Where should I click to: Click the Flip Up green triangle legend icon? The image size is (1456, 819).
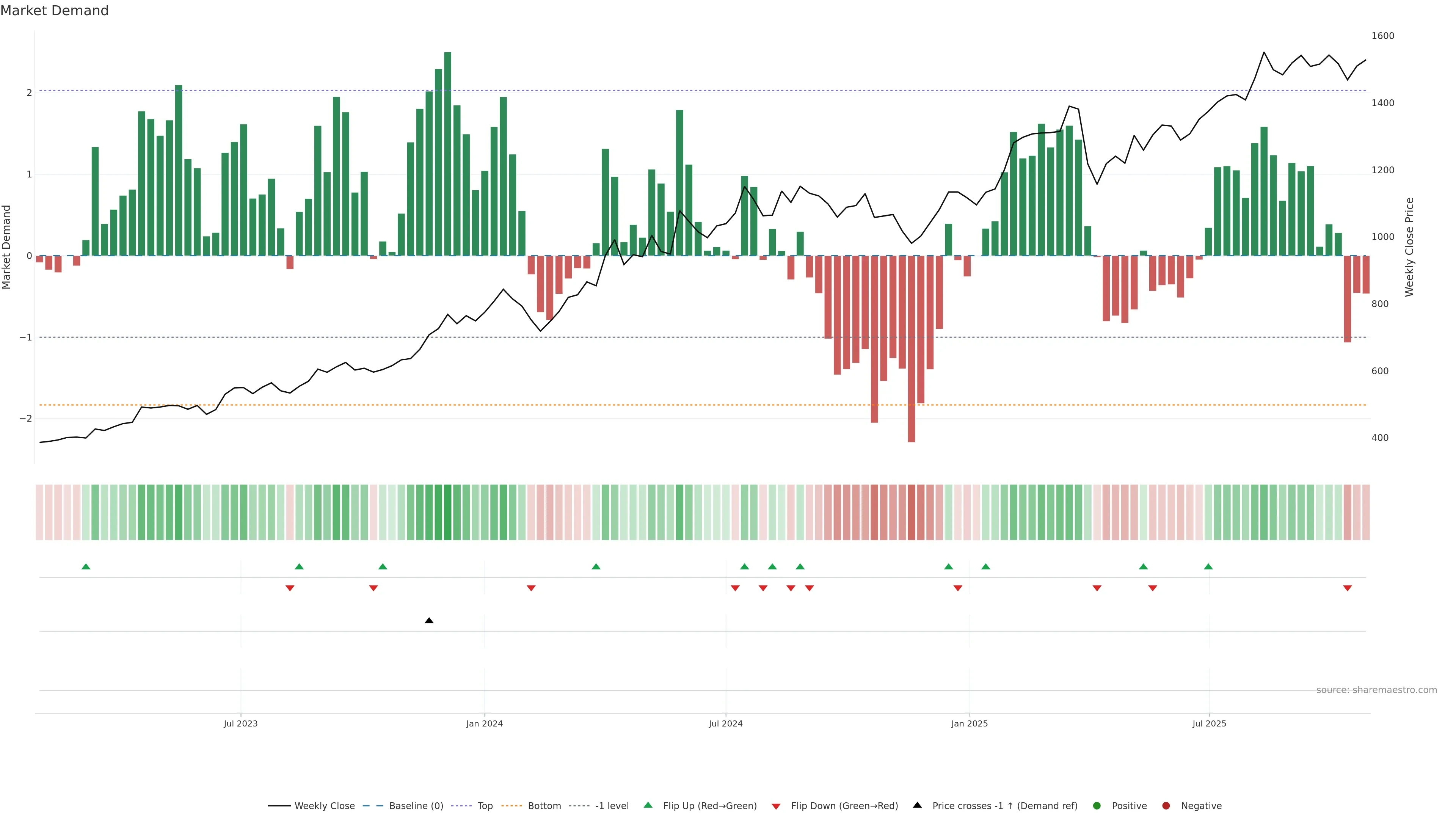pos(648,805)
